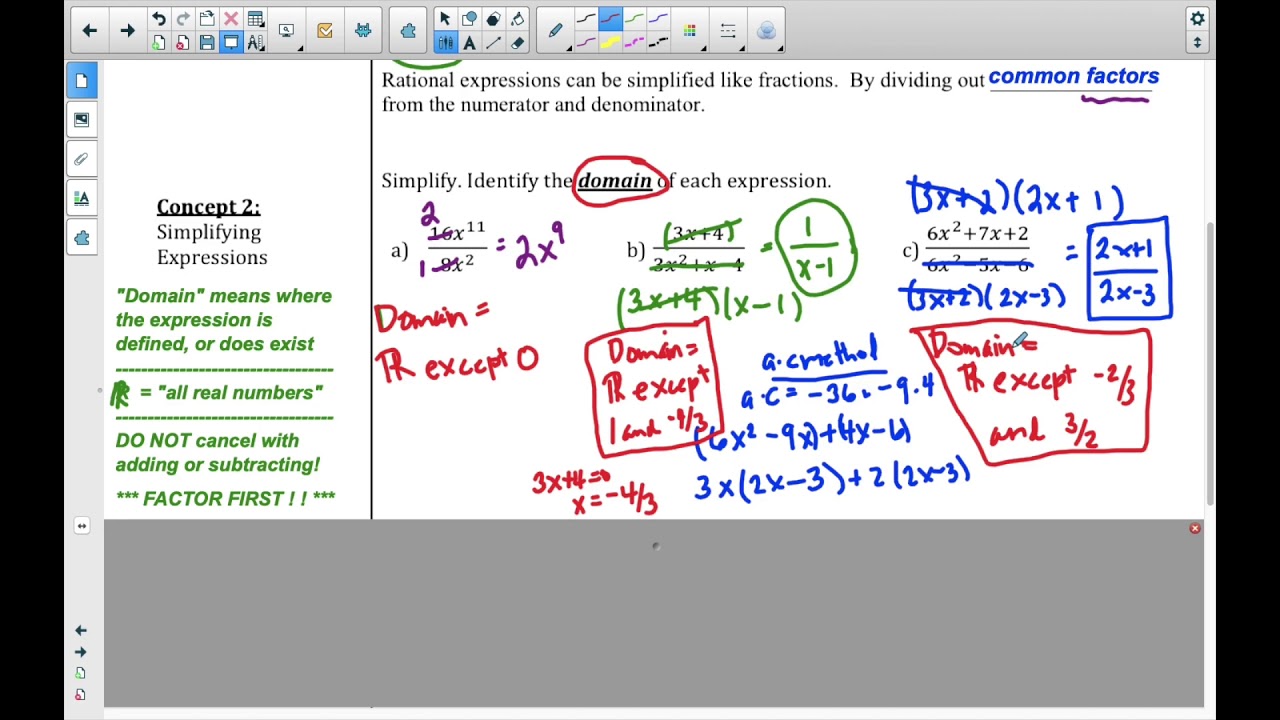Open the text formatting options dropdown
1280x720 pixels.
pos(256,43)
